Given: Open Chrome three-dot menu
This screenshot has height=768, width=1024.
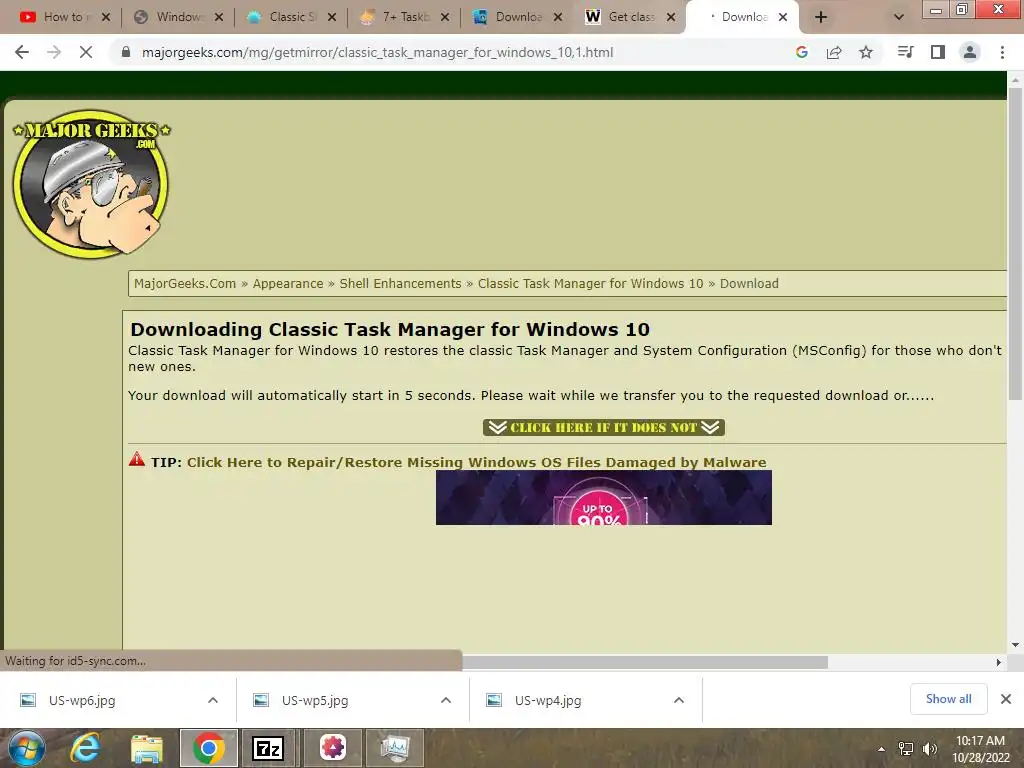Looking at the screenshot, I should pos(1002,52).
